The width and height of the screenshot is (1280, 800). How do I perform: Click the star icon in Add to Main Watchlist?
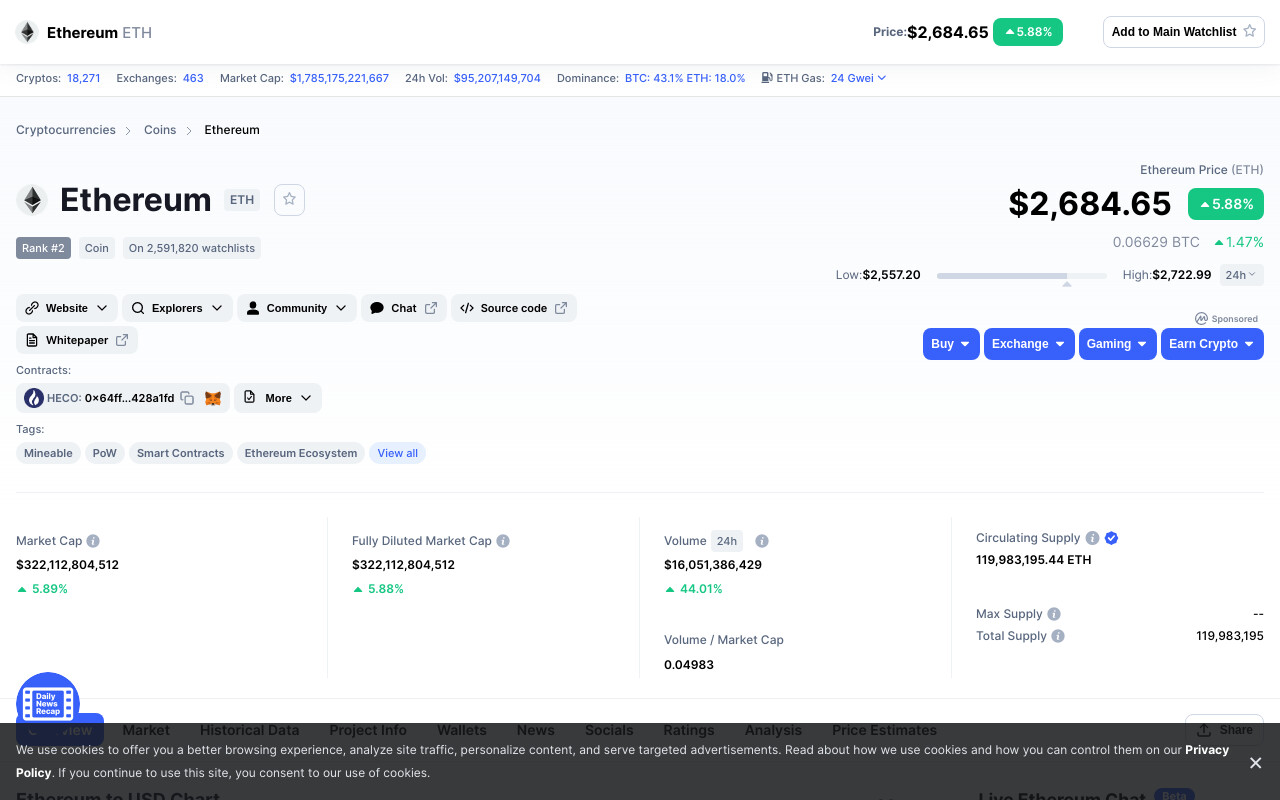click(1249, 32)
